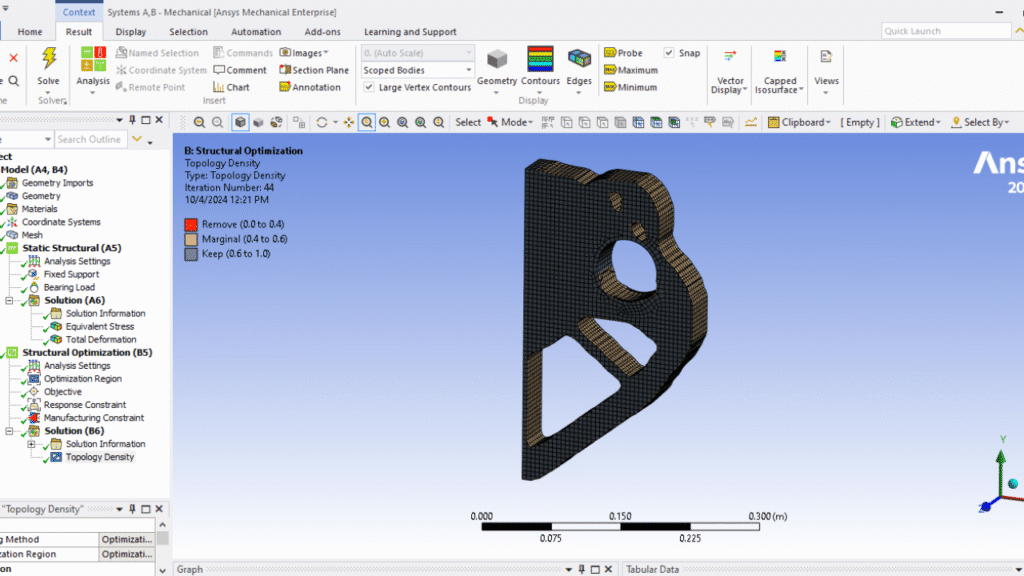Click the Geometry display icon
This screenshot has height=576, width=1024.
pos(496,60)
